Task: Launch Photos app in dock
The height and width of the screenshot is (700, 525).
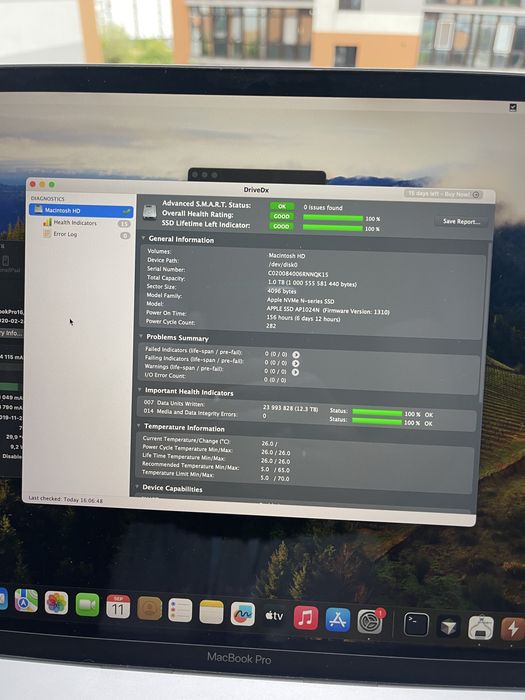Action: click(x=56, y=603)
